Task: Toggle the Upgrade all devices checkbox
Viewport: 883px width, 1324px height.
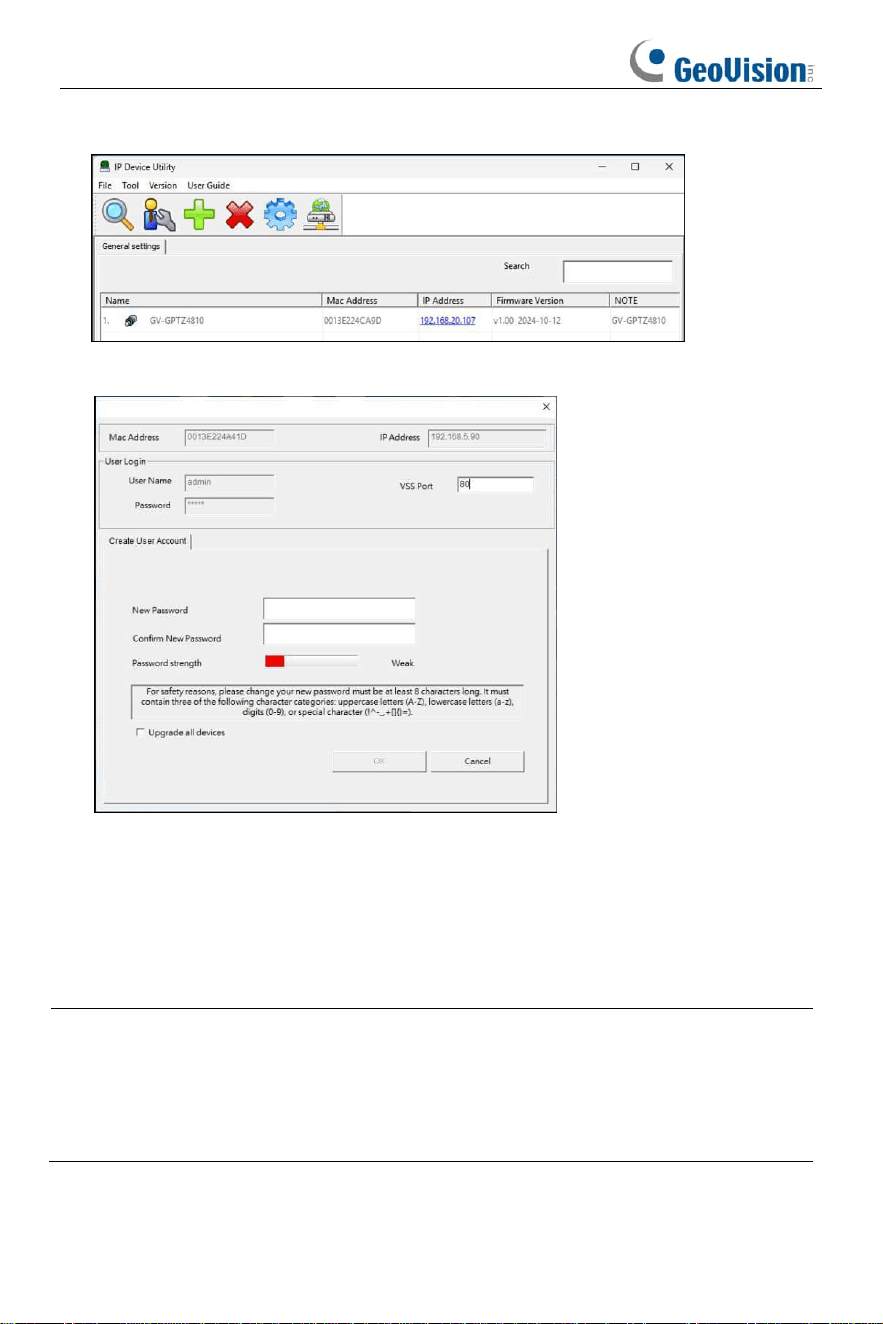Action: (x=140, y=732)
